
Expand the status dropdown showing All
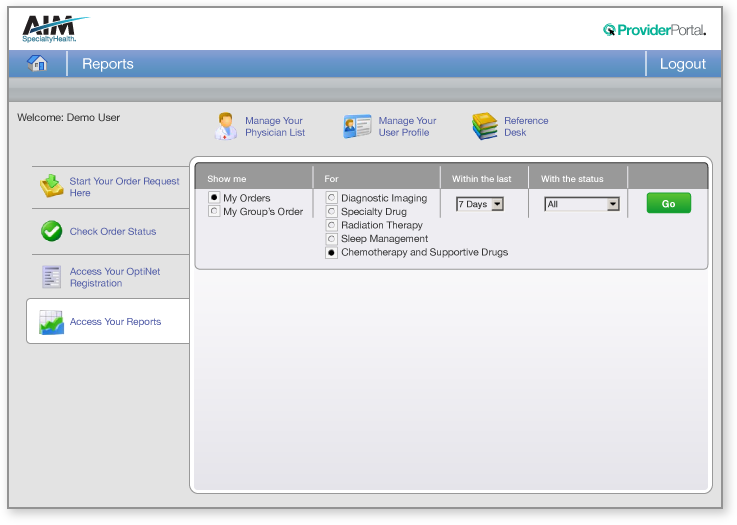pyautogui.click(x=582, y=204)
